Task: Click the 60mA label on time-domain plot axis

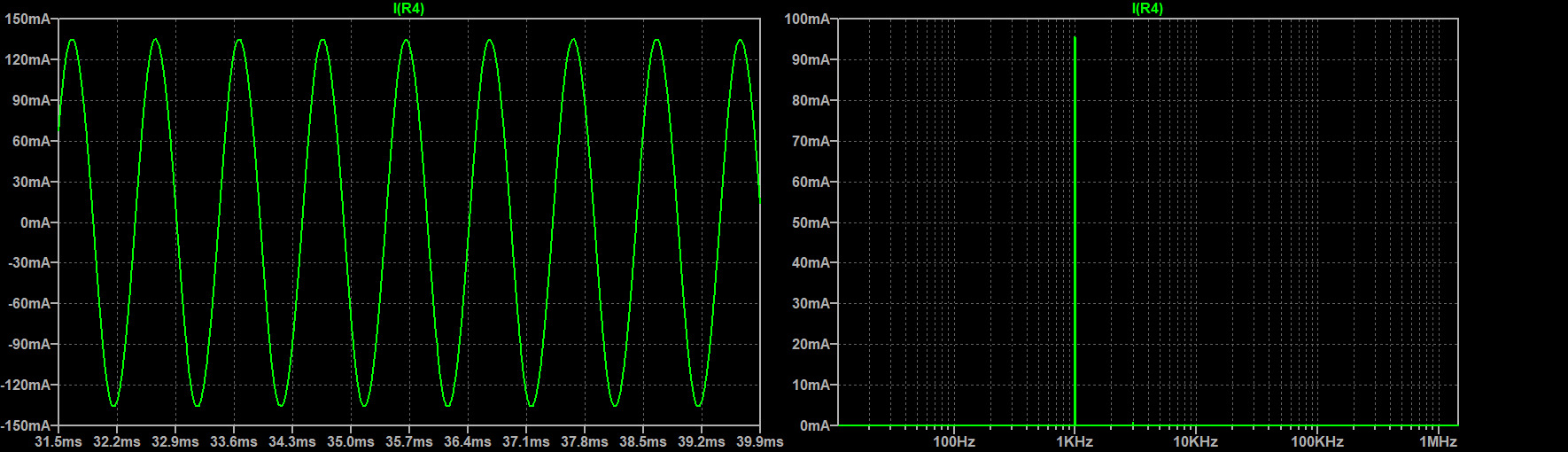Action: click(31, 141)
